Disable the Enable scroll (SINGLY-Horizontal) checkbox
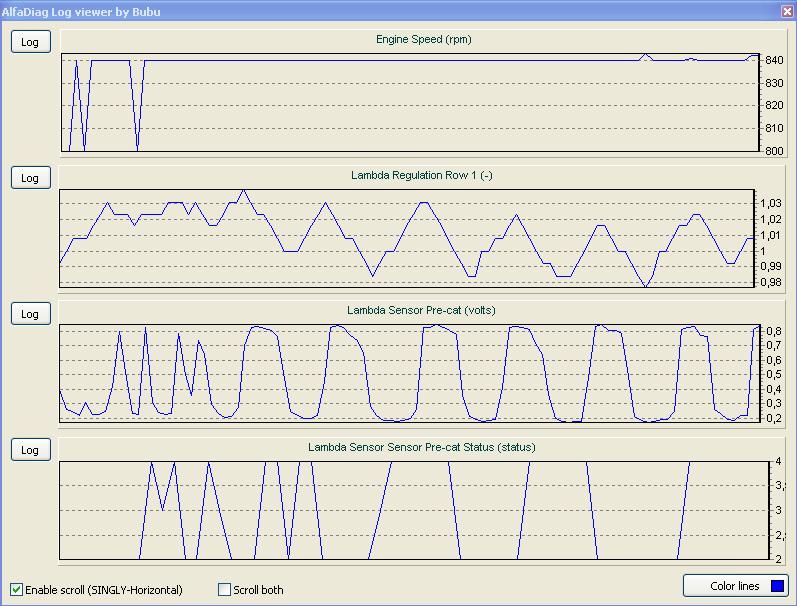 16,589
